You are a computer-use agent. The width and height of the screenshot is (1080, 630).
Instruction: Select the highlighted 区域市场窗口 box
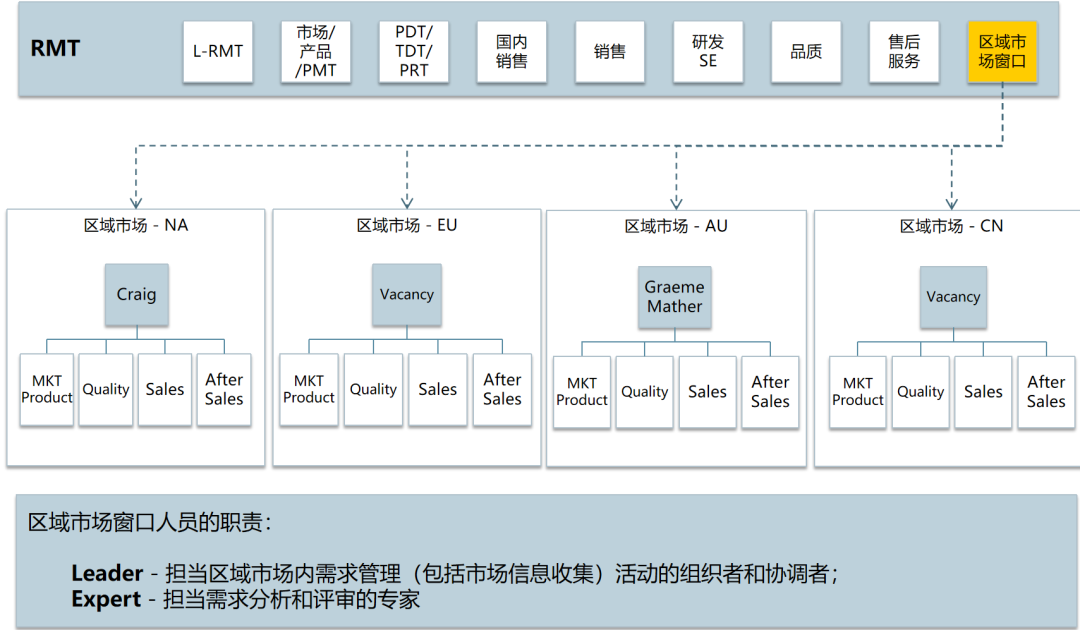(1003, 51)
